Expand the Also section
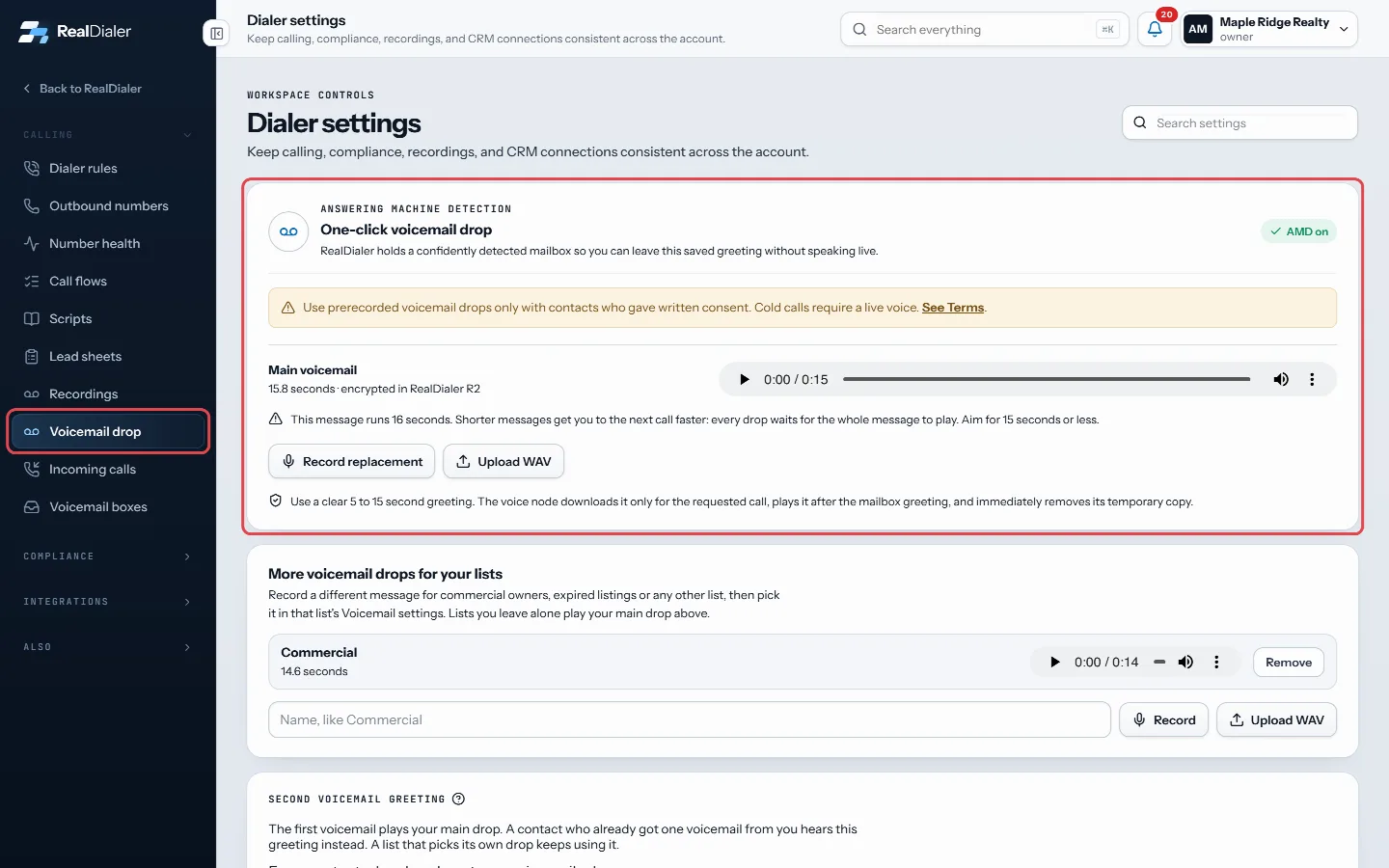 coord(108,647)
